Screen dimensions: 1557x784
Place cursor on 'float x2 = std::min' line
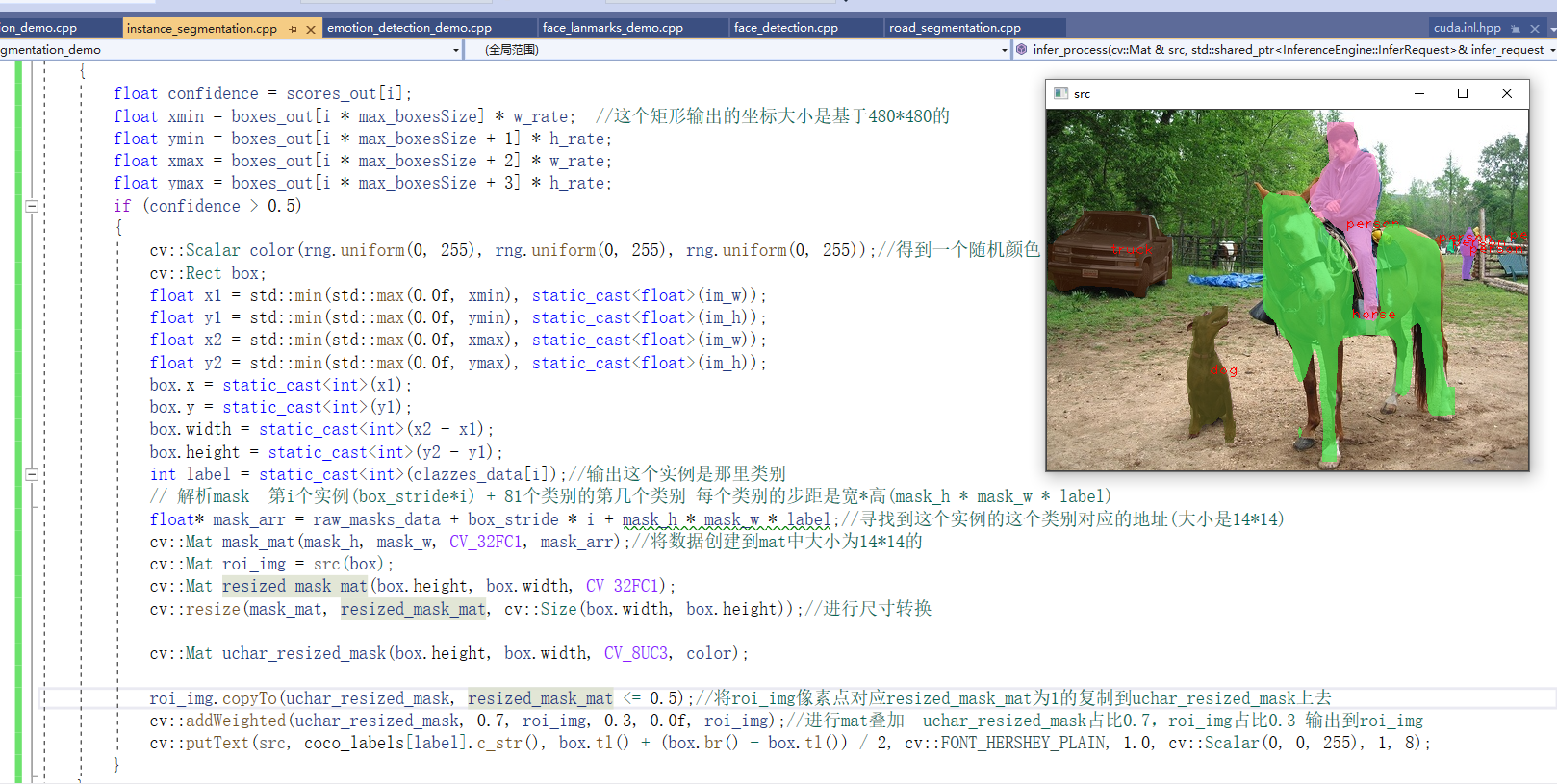(458, 340)
